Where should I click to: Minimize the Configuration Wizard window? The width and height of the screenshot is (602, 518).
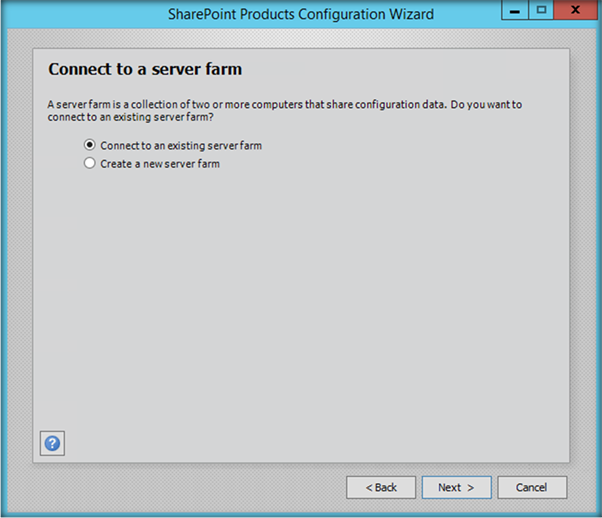tap(514, 11)
